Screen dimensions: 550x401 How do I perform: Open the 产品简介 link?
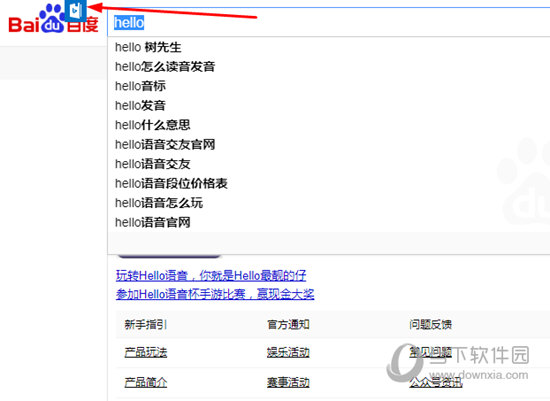[146, 382]
